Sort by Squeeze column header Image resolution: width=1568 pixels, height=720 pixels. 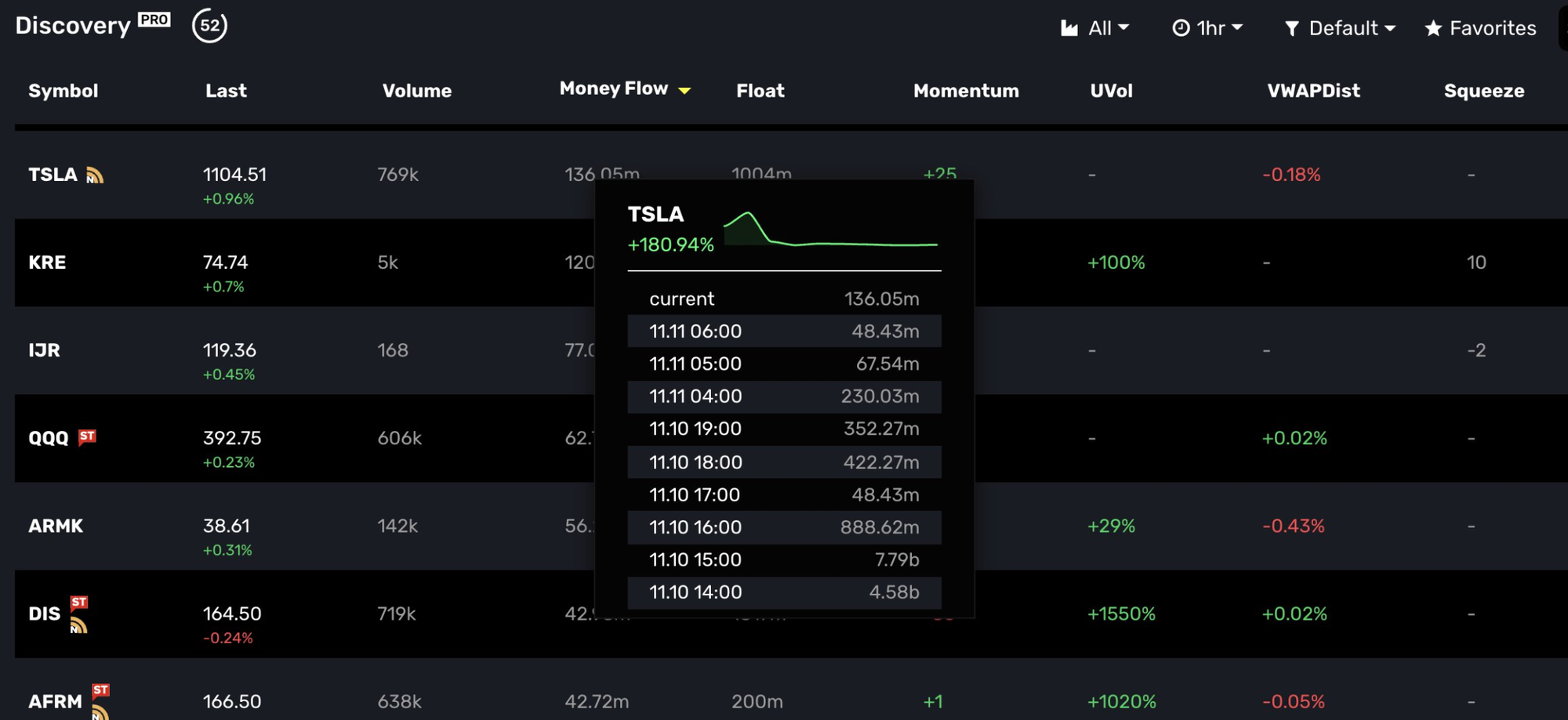point(1484,91)
